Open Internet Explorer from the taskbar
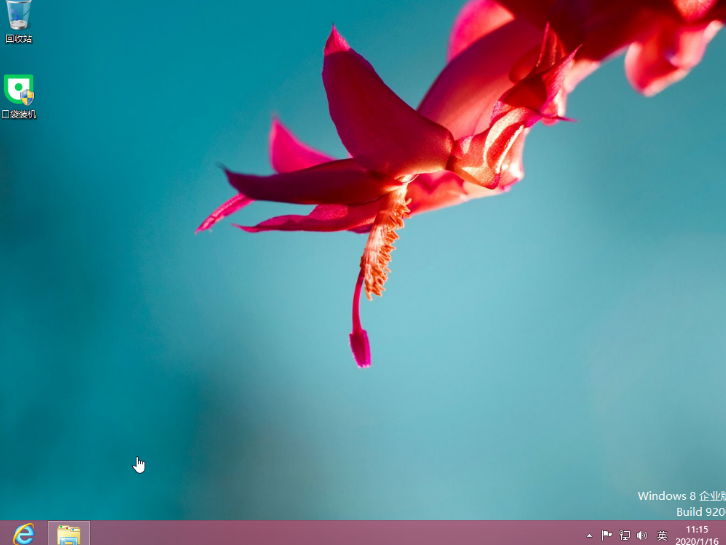 [x=24, y=534]
